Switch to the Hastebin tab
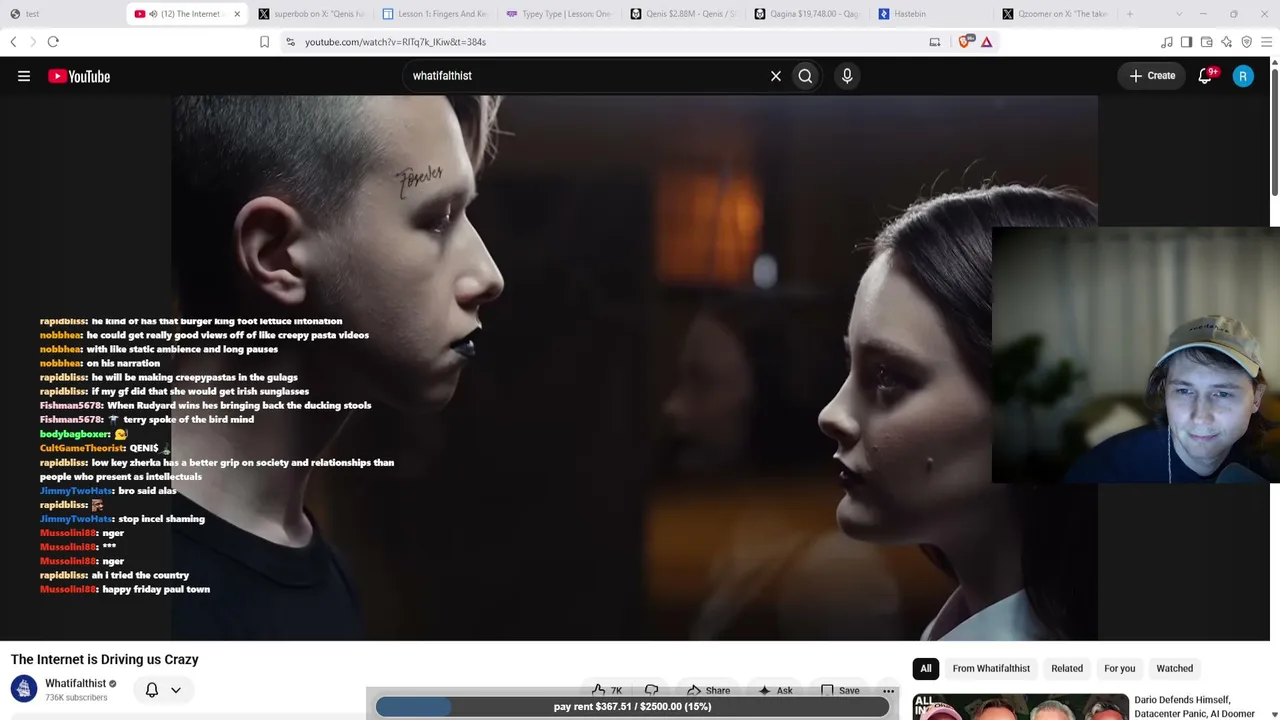Screen dimensions: 1280x720 930,14
